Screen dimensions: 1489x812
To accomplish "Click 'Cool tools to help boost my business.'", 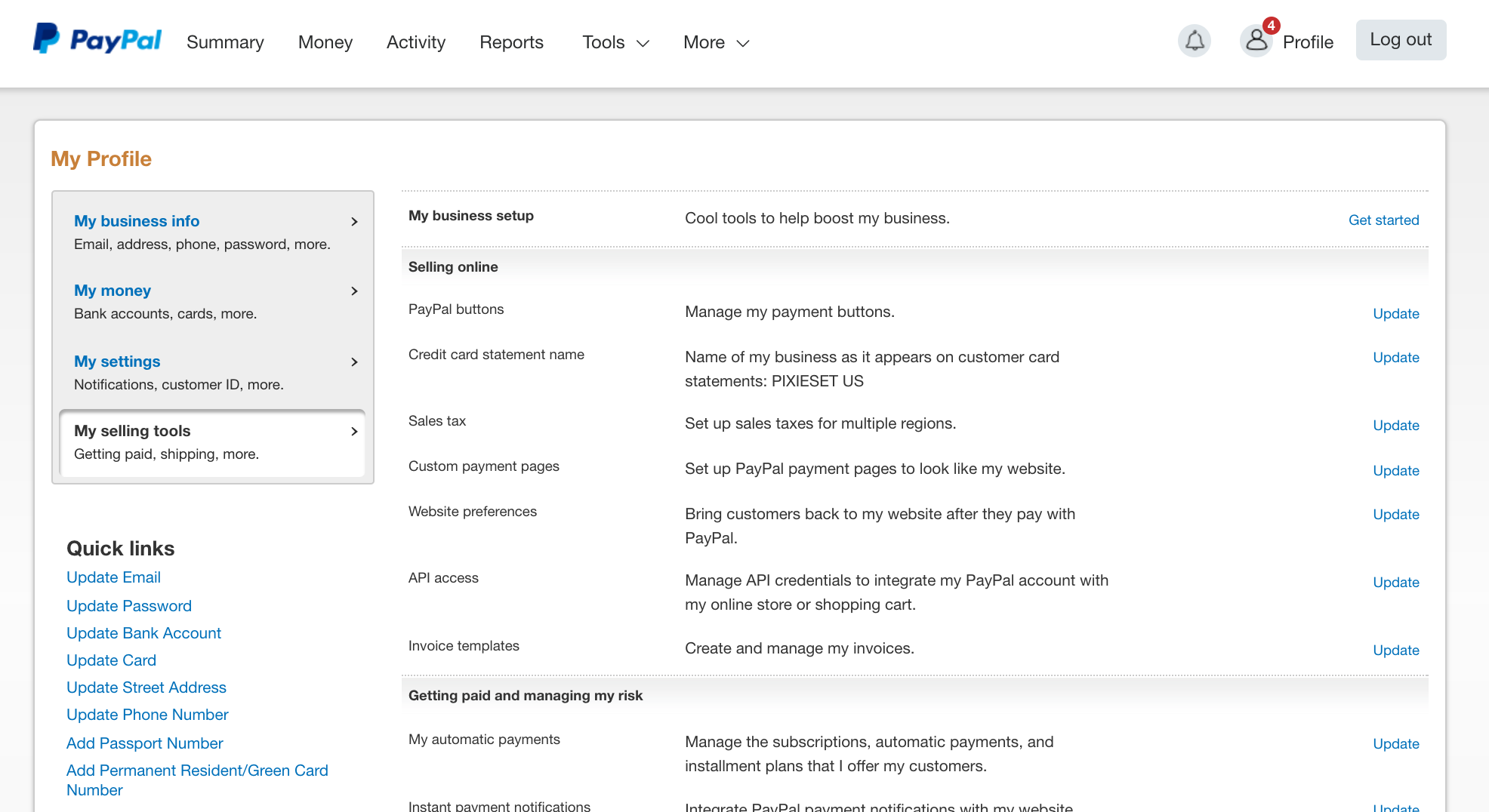I will (817, 218).
